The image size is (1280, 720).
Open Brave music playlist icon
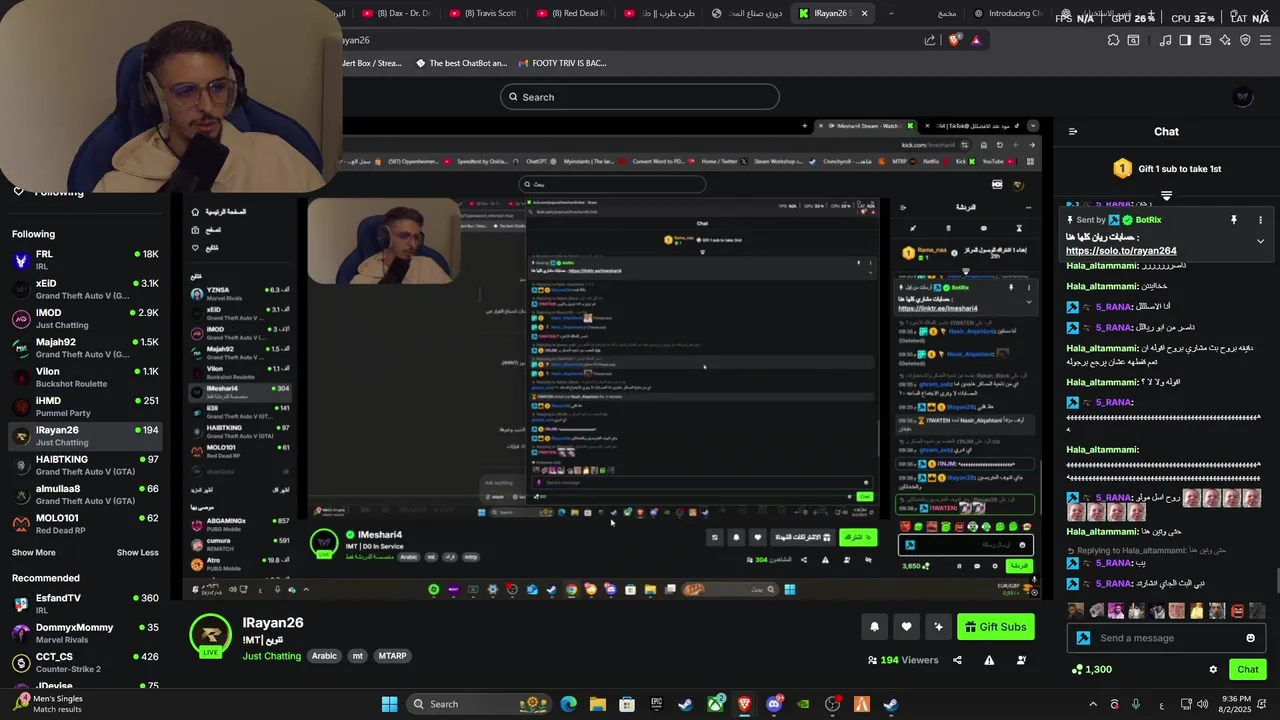click(1165, 40)
